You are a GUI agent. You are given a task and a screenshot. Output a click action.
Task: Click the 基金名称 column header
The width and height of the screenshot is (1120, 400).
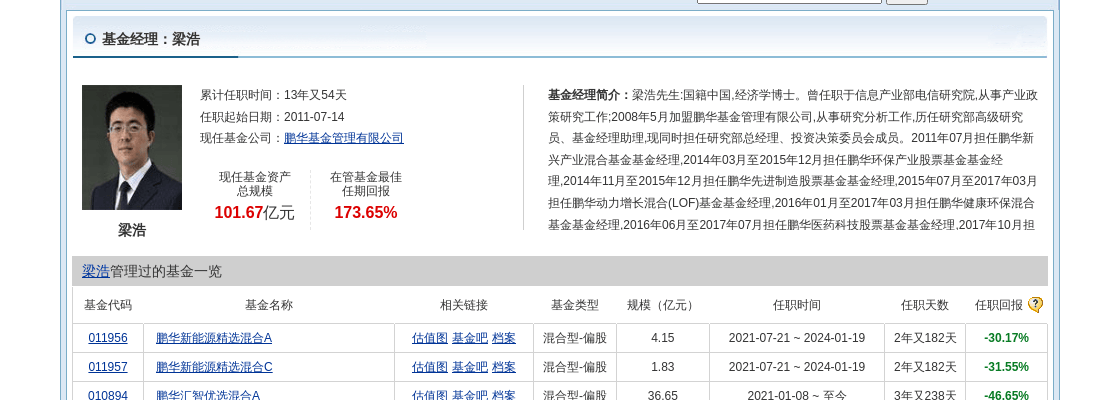pos(269,305)
